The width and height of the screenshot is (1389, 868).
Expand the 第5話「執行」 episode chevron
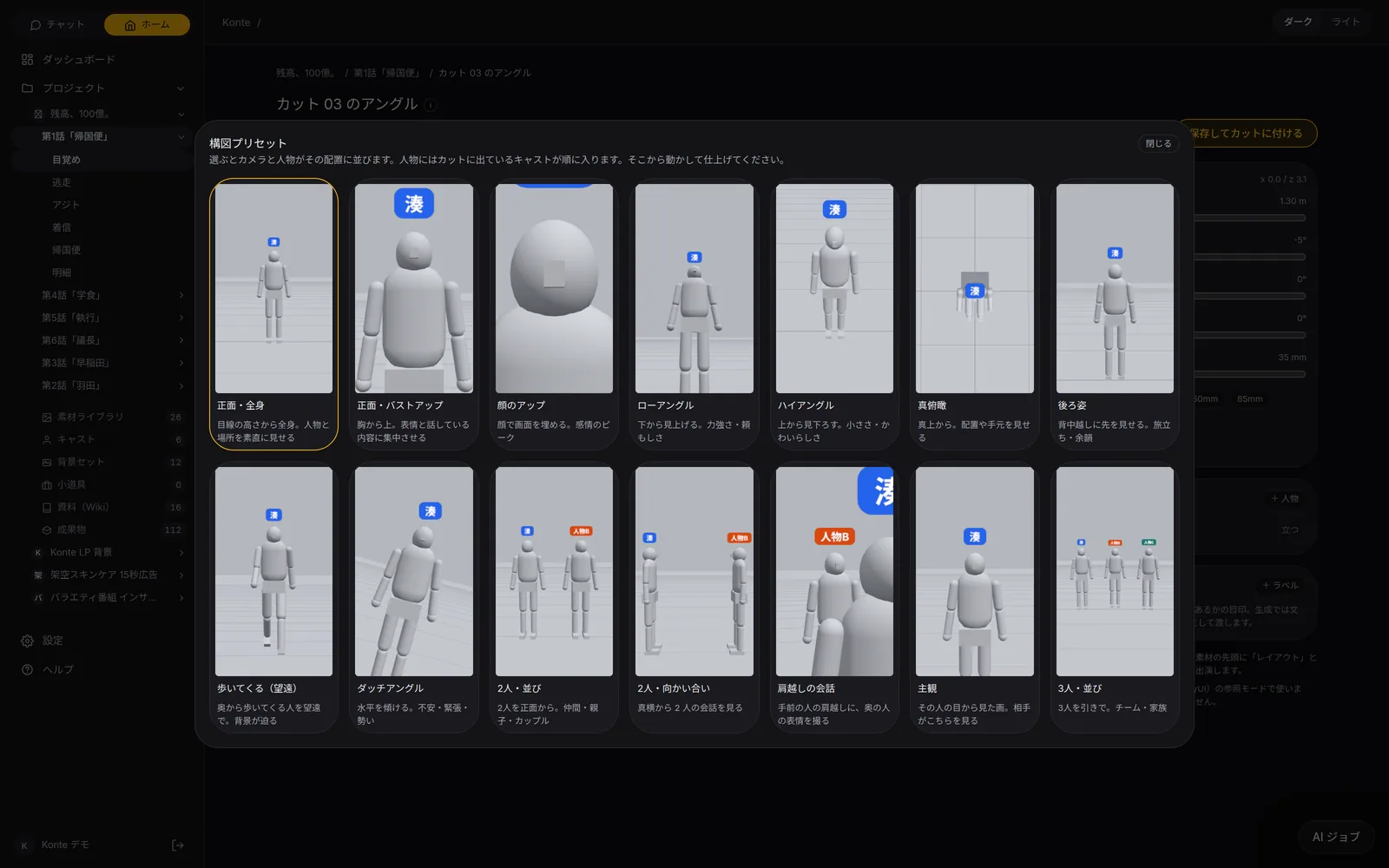[181, 318]
